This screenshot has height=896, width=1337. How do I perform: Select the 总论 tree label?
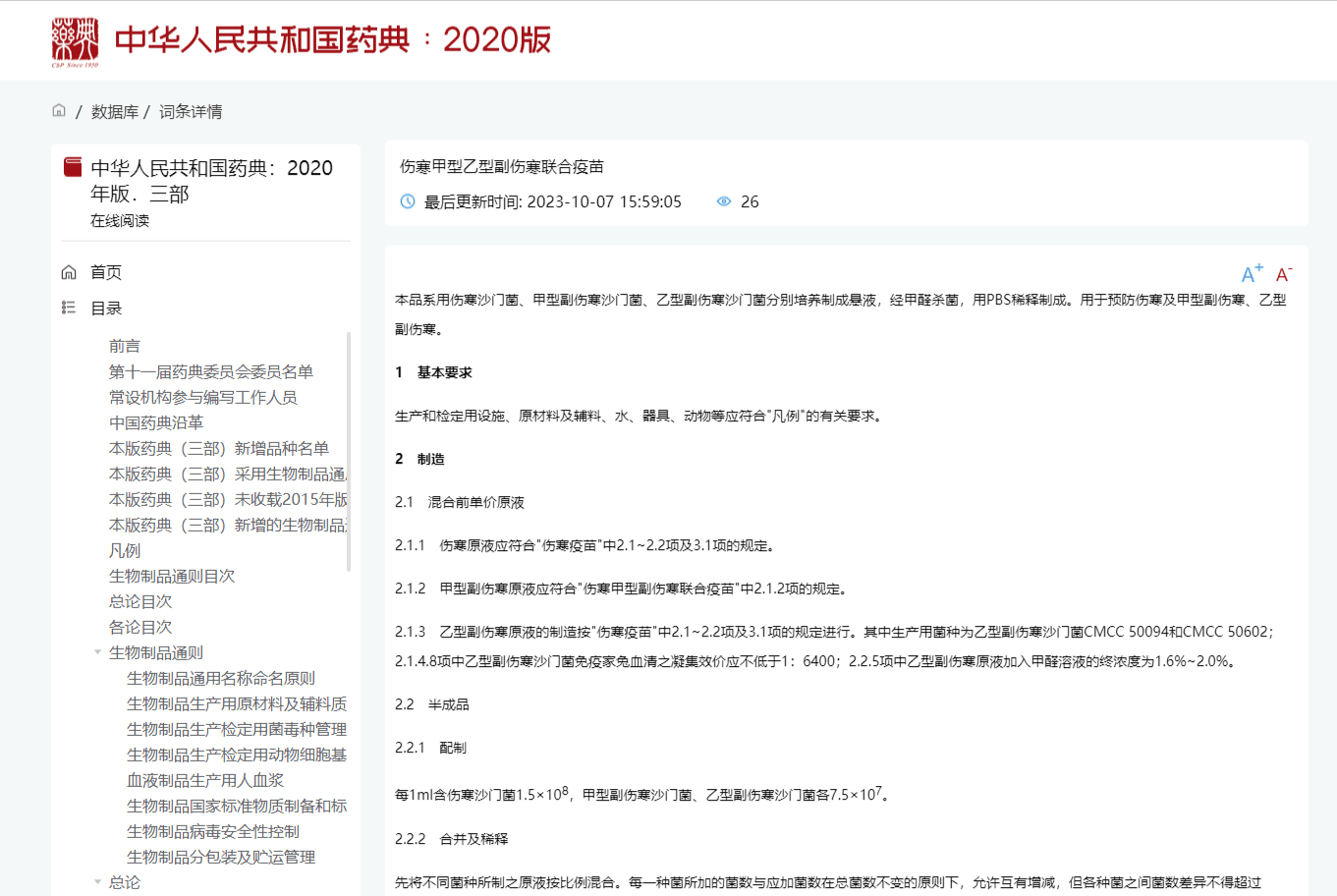pos(125,882)
